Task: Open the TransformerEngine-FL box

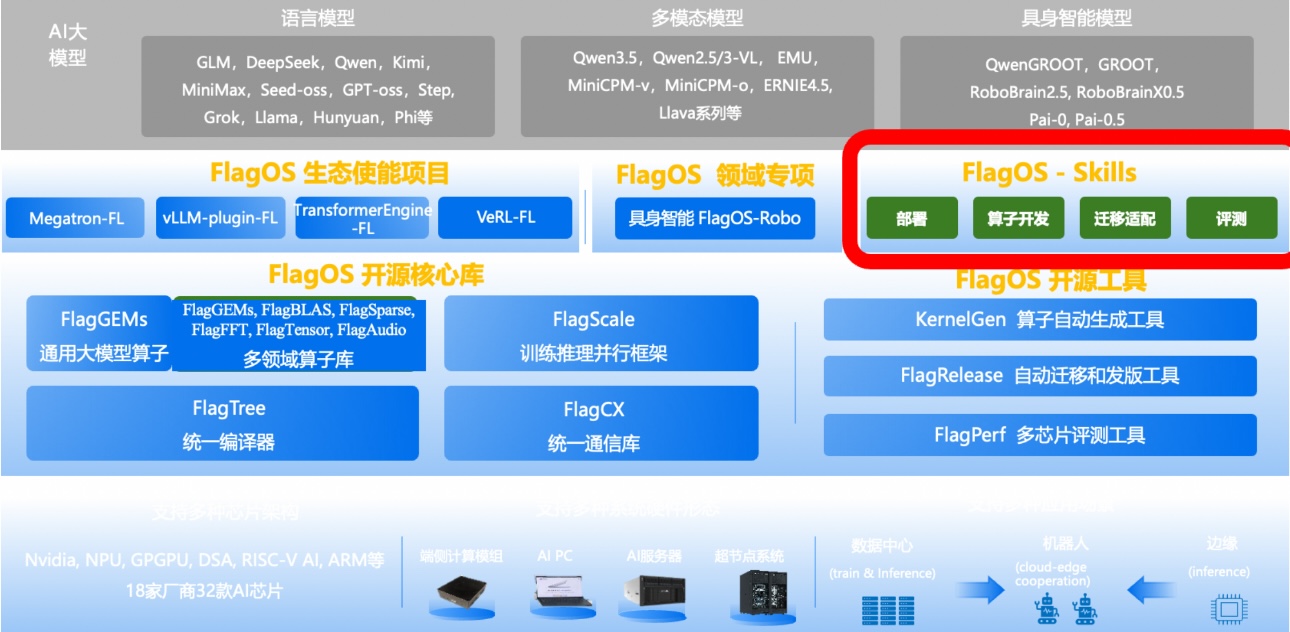Action: [x=362, y=218]
